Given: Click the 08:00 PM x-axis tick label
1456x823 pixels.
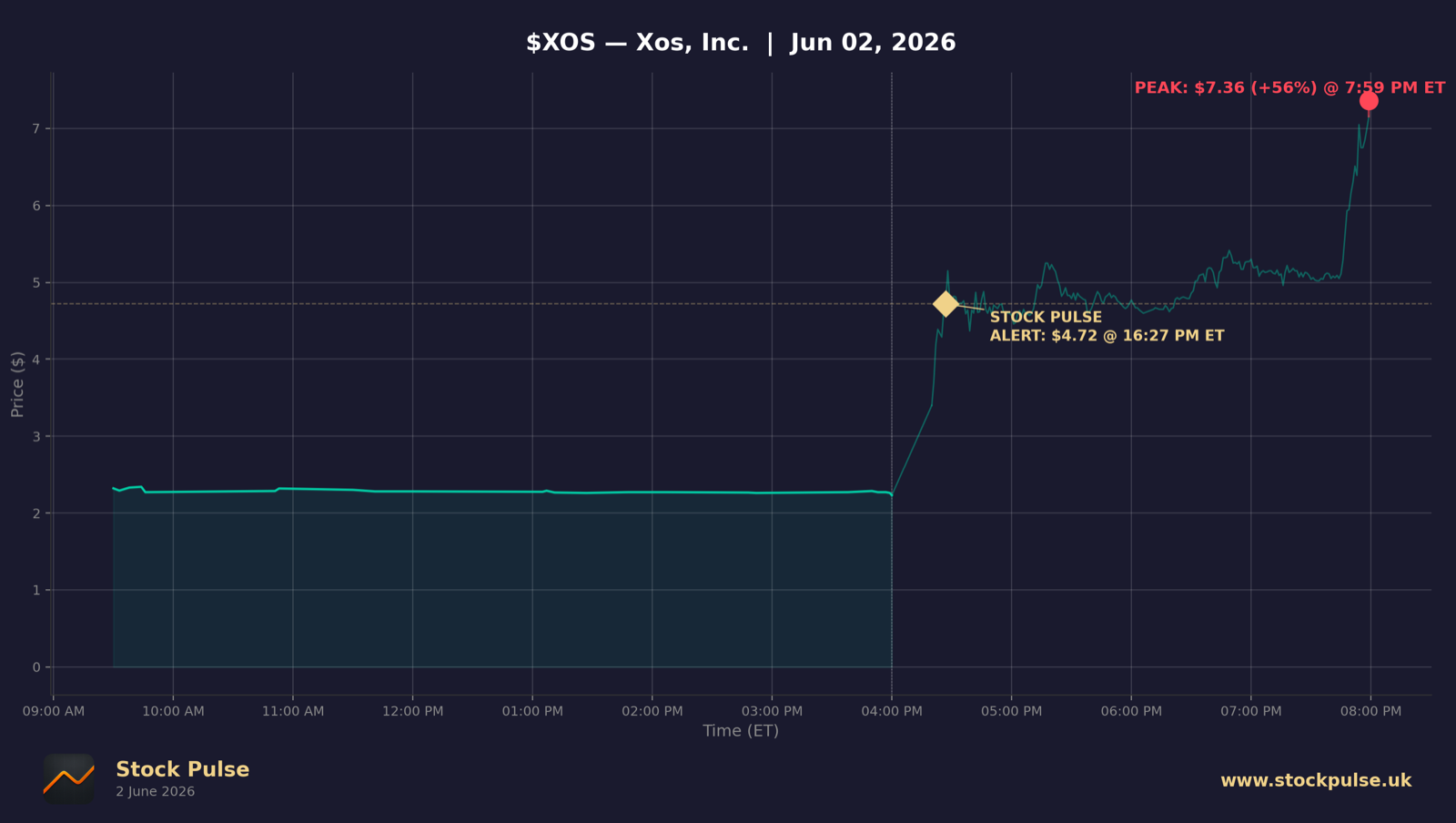Looking at the screenshot, I should [1370, 711].
